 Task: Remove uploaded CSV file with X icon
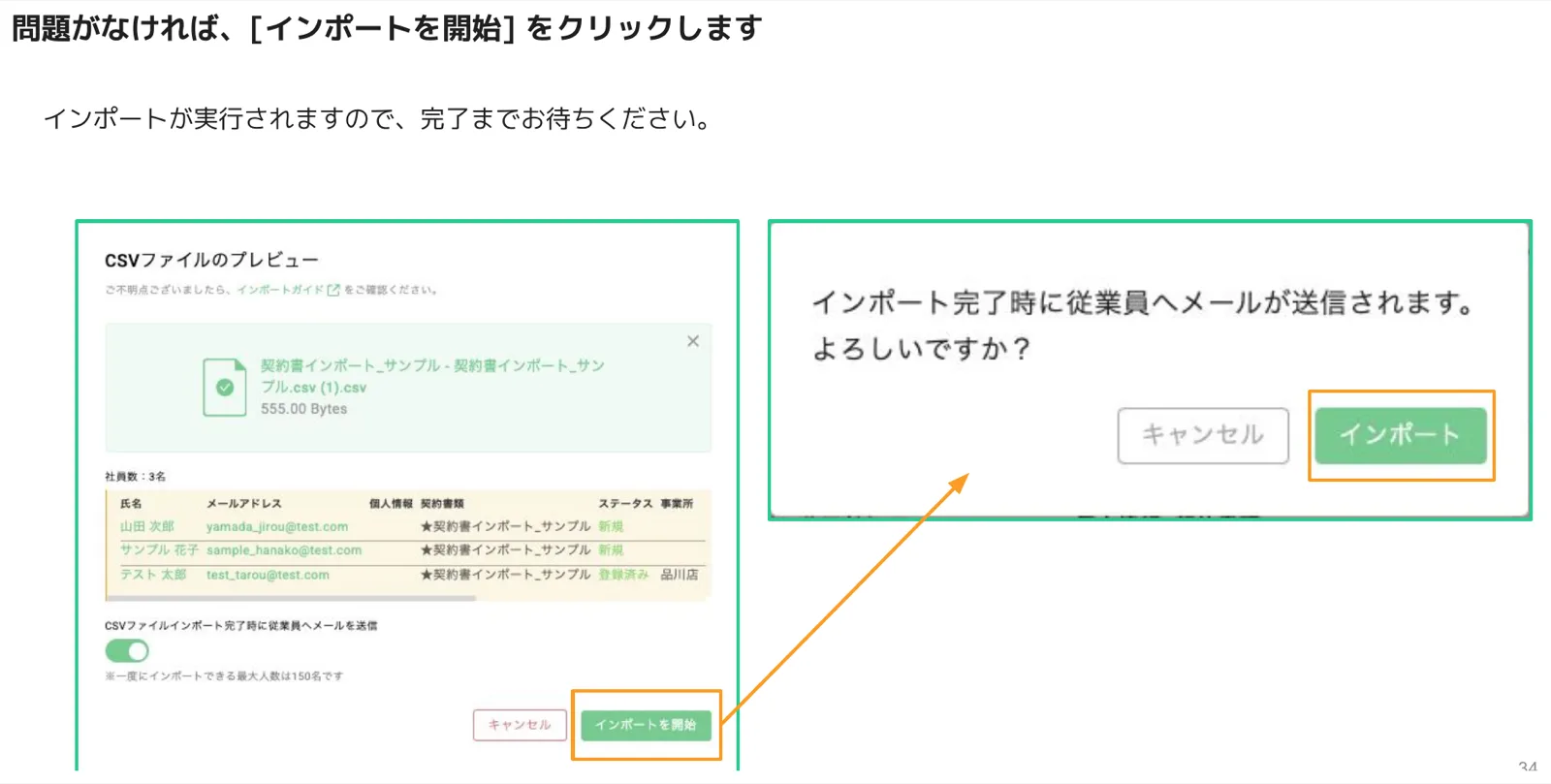coord(693,341)
